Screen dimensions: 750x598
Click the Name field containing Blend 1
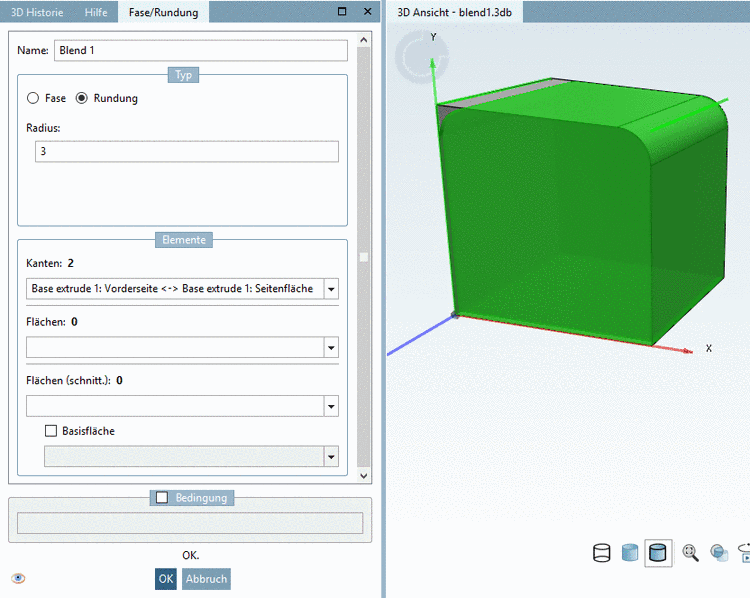click(201, 50)
